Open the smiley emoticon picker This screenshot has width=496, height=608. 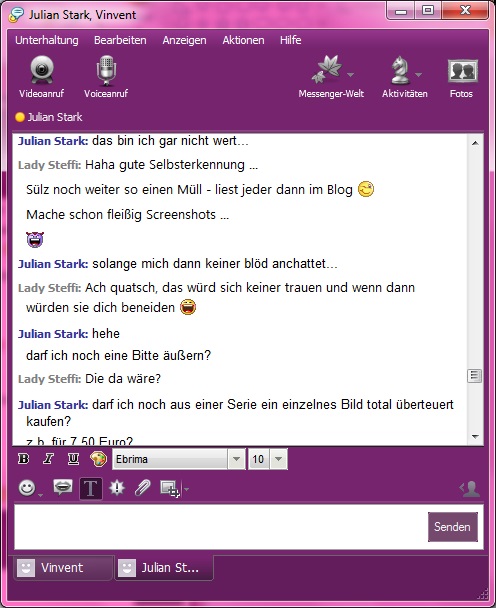(x=27, y=488)
